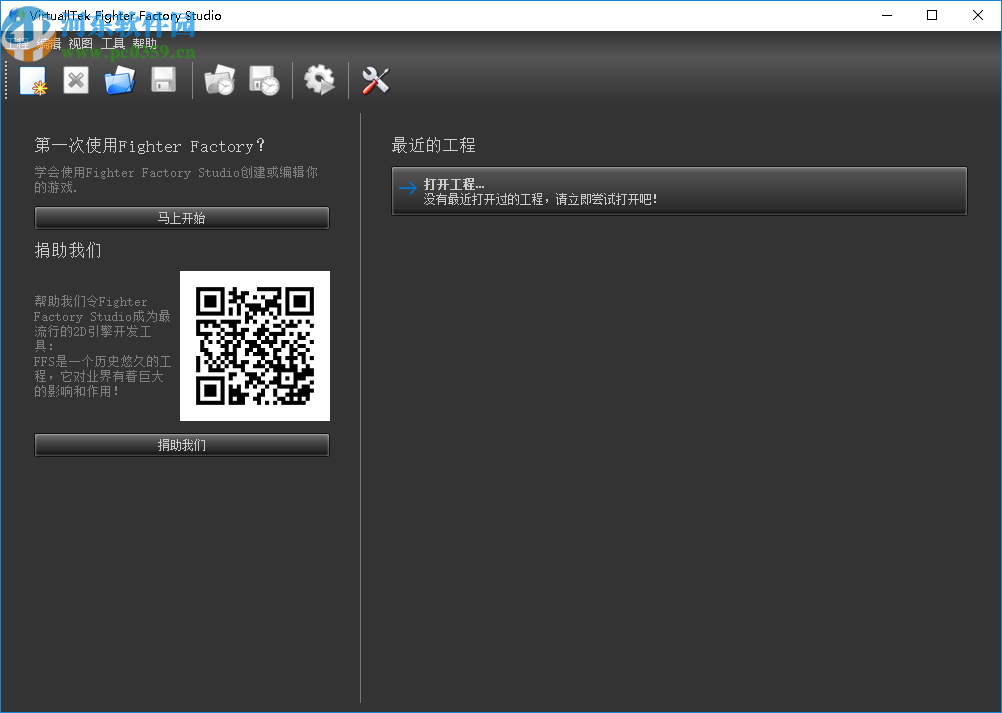Click the Close Project X icon
This screenshot has width=1002, height=713.
point(76,81)
